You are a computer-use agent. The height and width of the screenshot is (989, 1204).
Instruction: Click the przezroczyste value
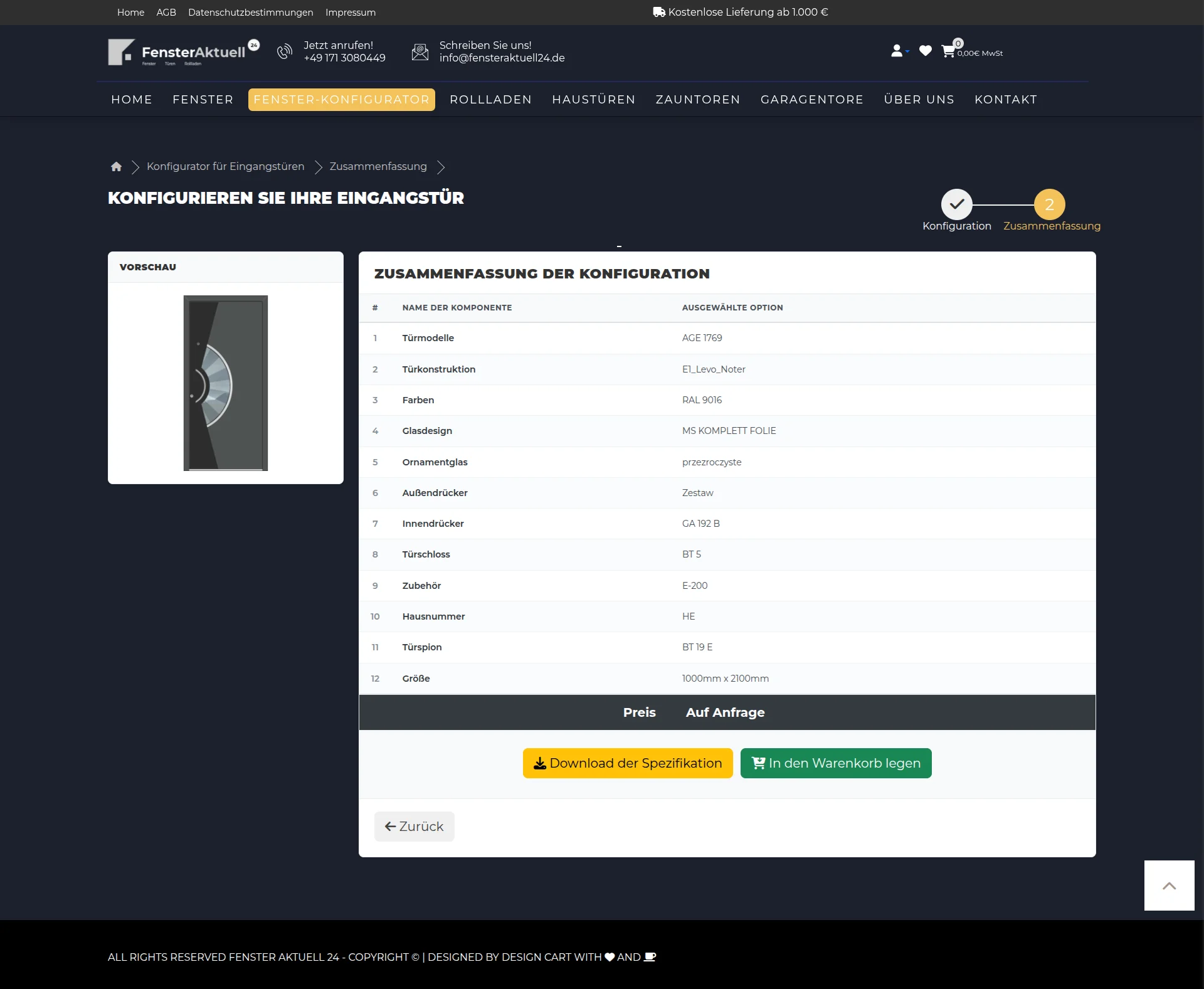point(712,462)
